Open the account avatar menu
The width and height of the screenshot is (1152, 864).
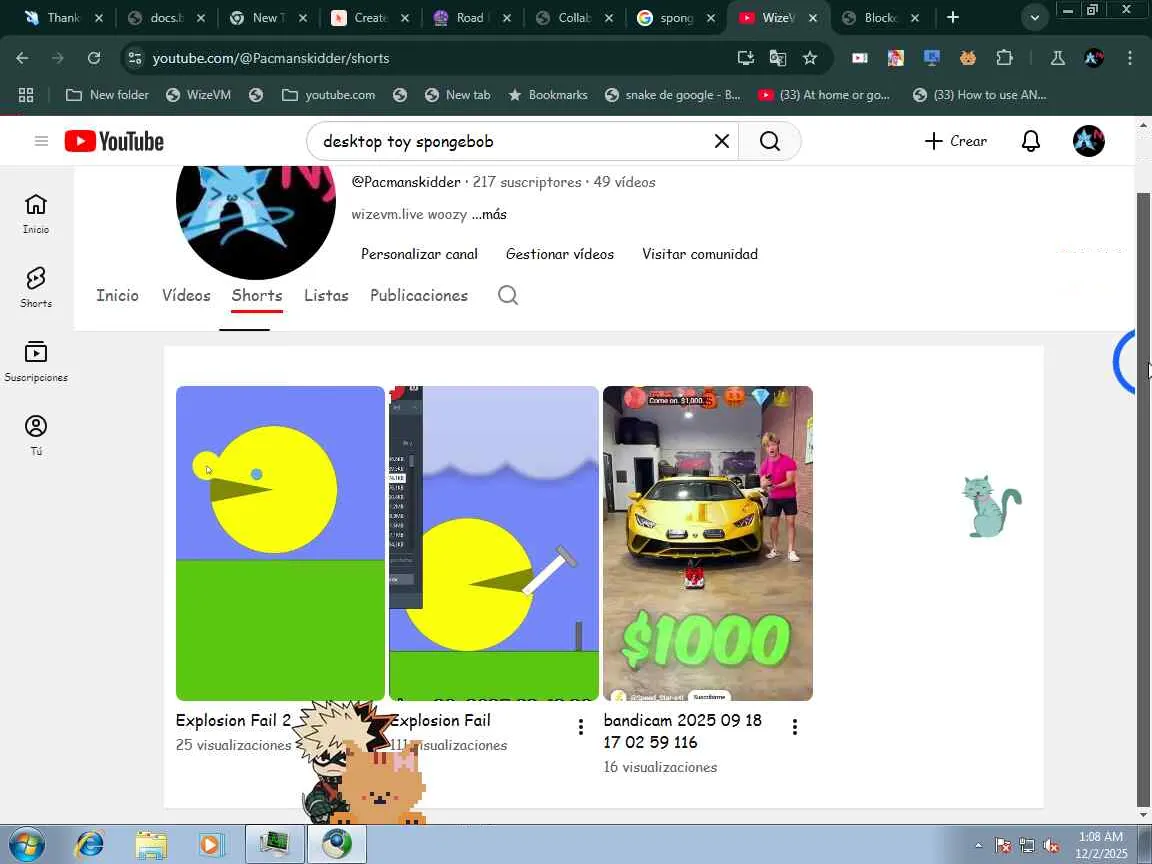click(1088, 141)
